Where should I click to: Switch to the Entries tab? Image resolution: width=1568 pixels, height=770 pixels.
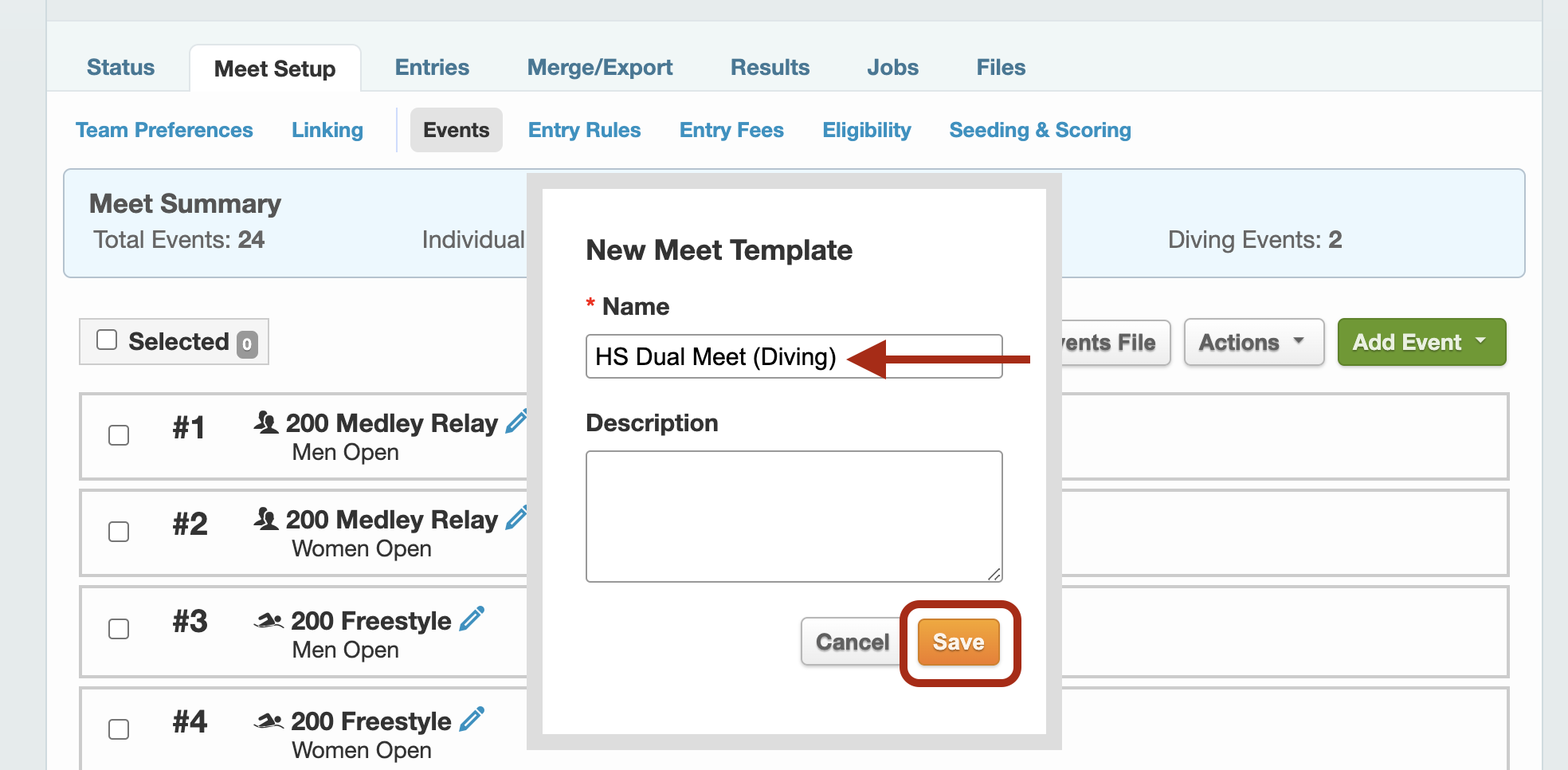pos(432,67)
